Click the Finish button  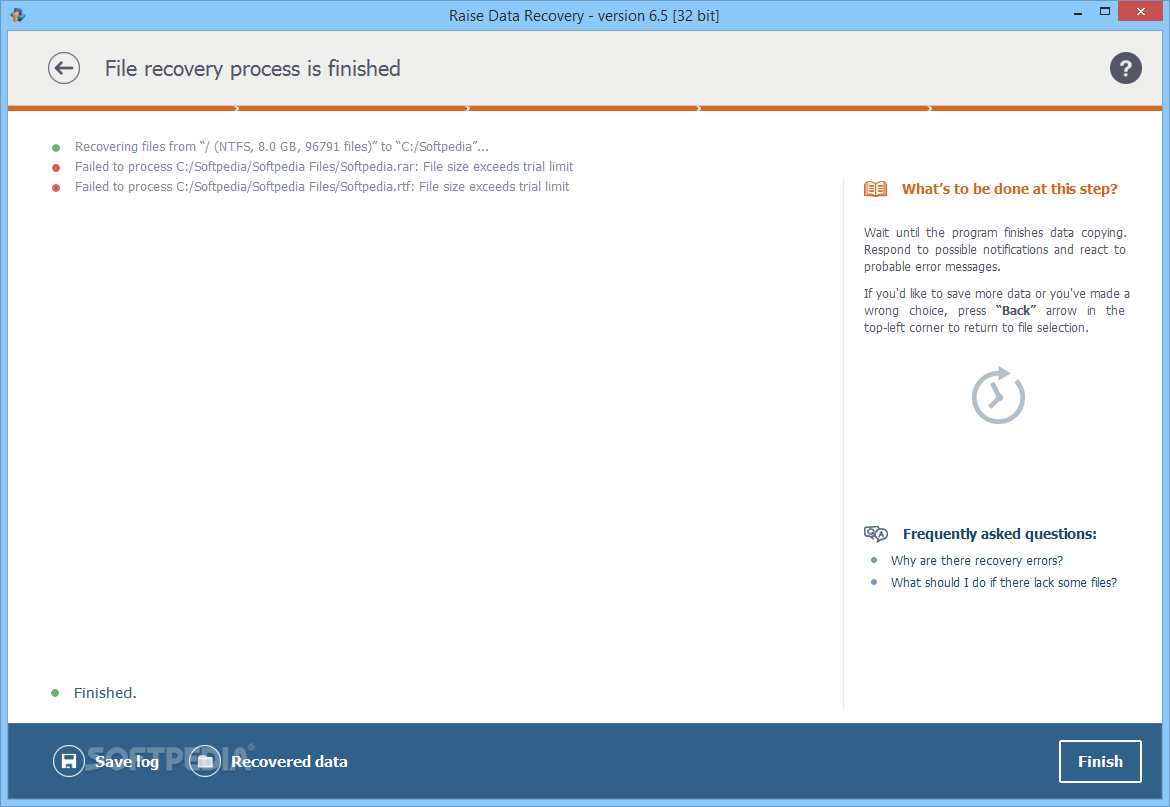point(1100,761)
